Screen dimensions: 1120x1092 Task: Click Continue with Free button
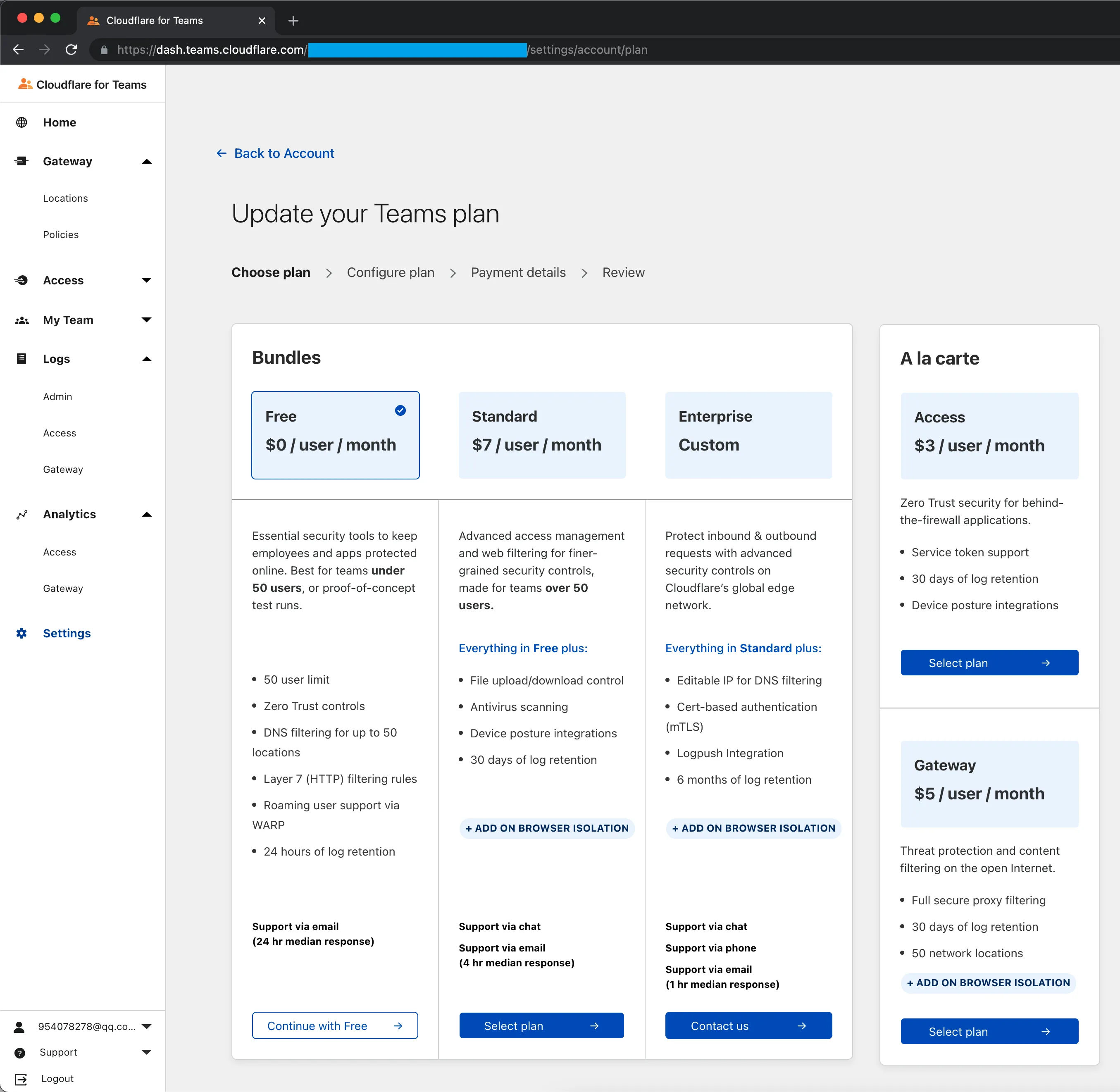pyautogui.click(x=334, y=1025)
